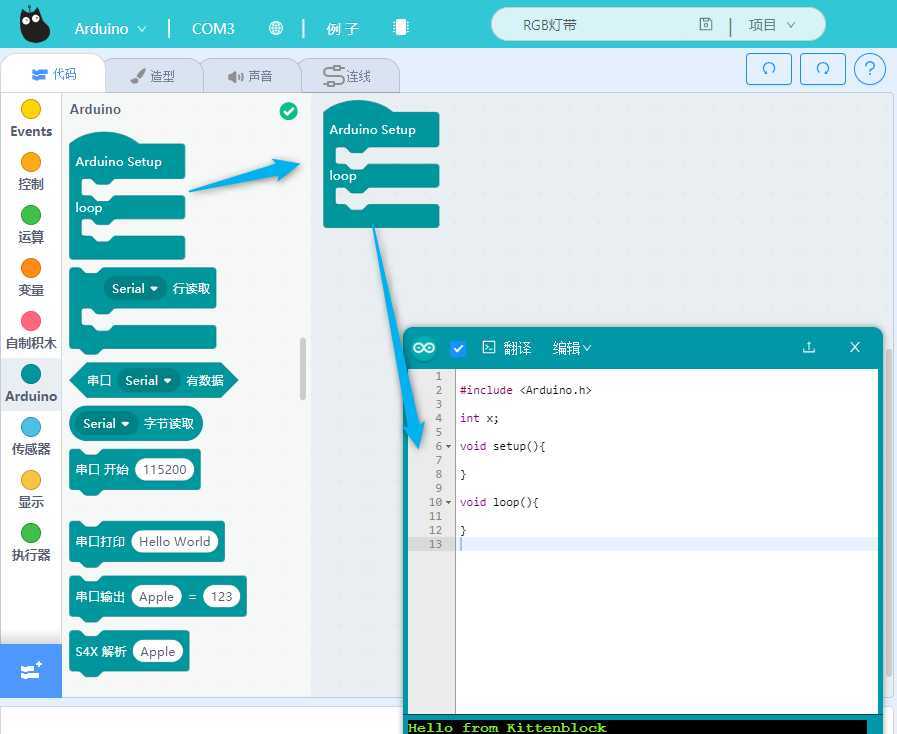Click the Arduino infinity logo in code panel
Viewport: 897px width, 734px height.
pos(424,348)
